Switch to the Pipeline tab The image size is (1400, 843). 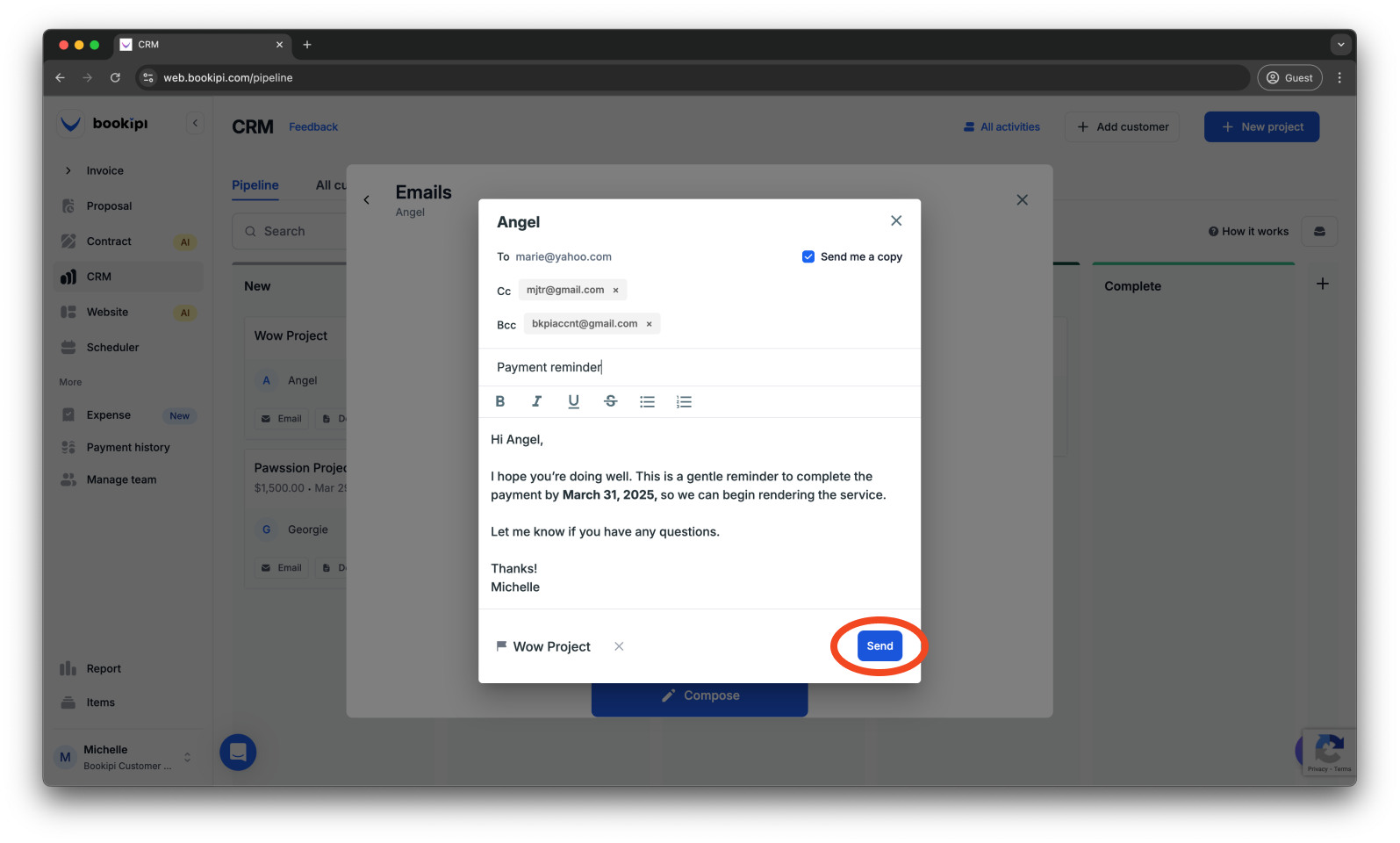(x=255, y=185)
